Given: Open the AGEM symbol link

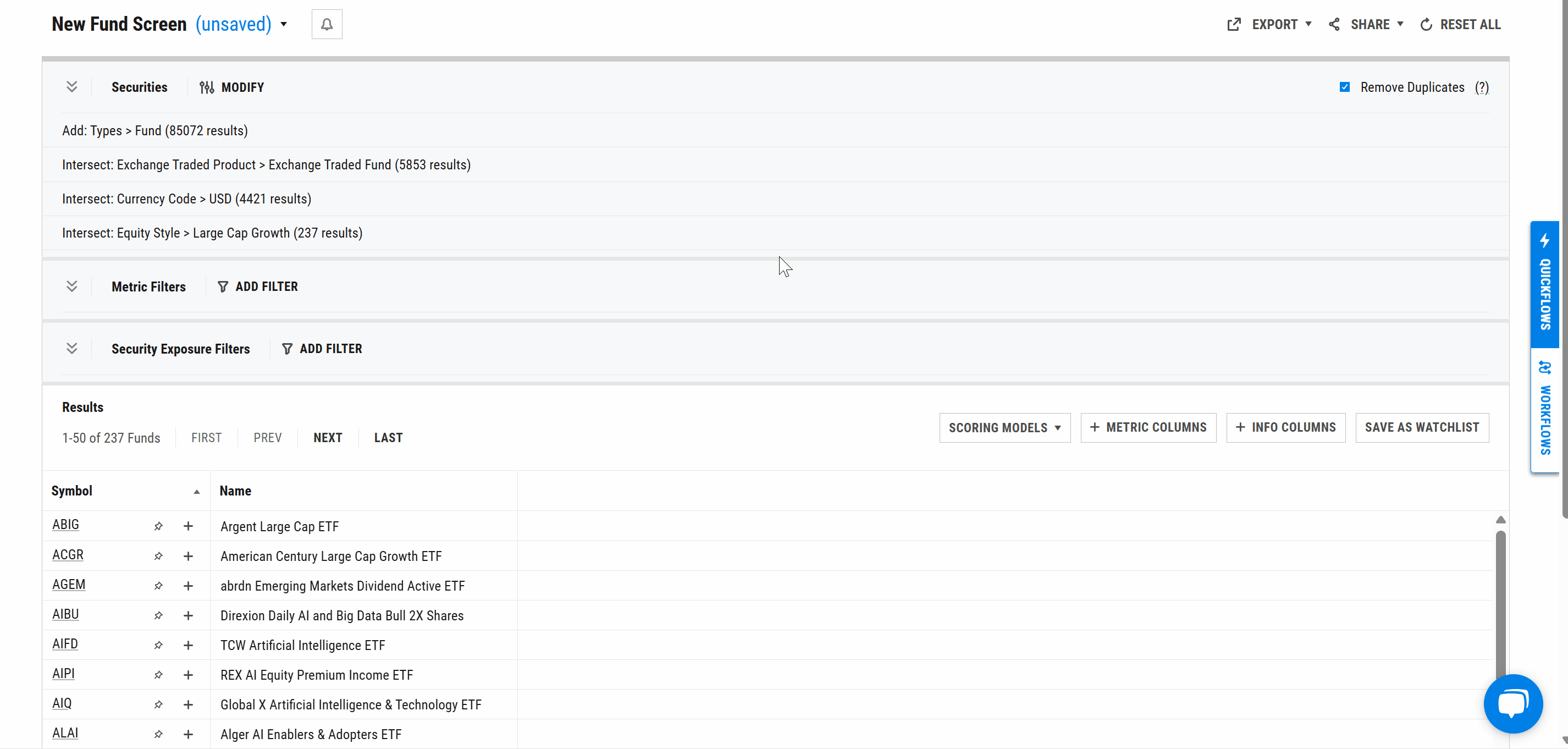Looking at the screenshot, I should point(69,585).
